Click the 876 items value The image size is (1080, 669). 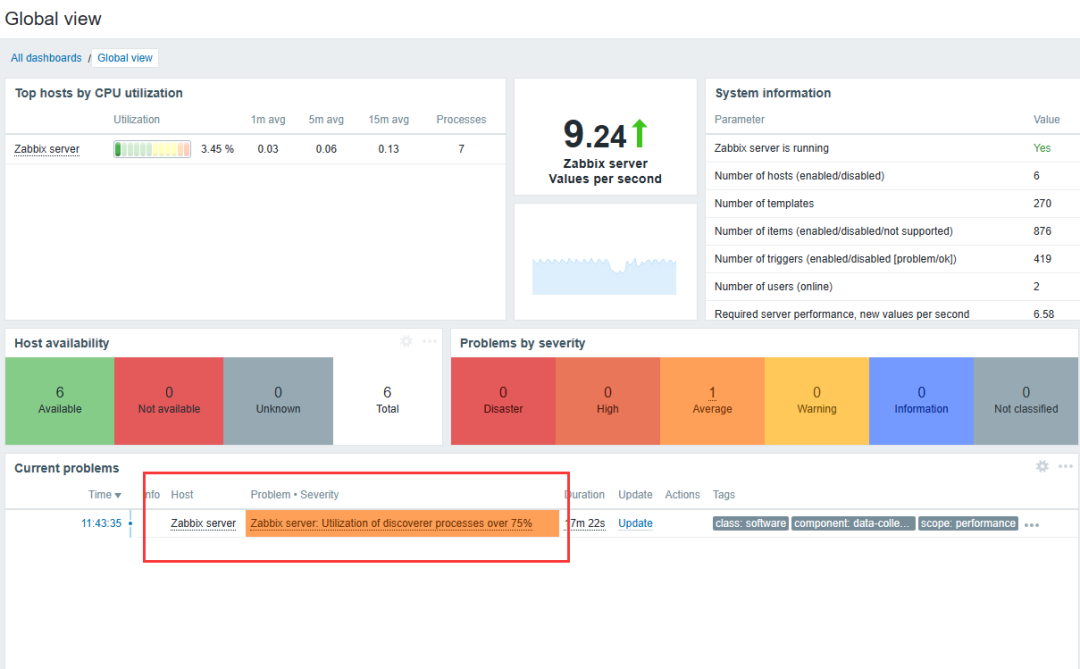pos(1042,231)
